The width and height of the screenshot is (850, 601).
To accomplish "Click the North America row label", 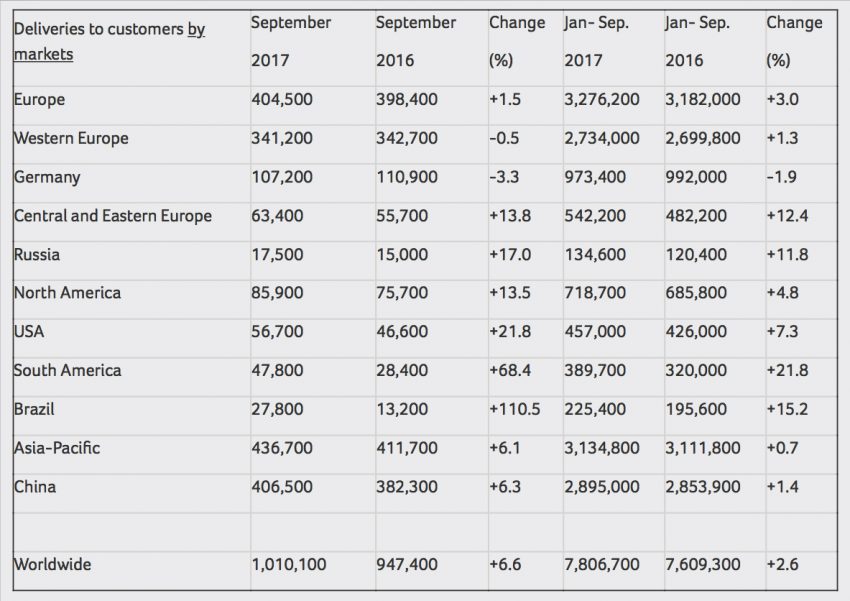I will [67, 293].
